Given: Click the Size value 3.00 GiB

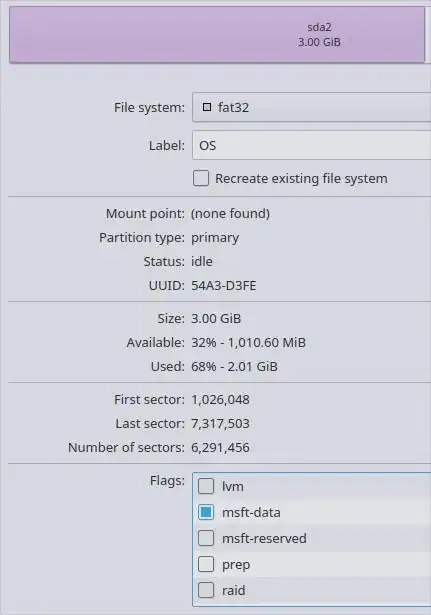Looking at the screenshot, I should click(216, 318).
